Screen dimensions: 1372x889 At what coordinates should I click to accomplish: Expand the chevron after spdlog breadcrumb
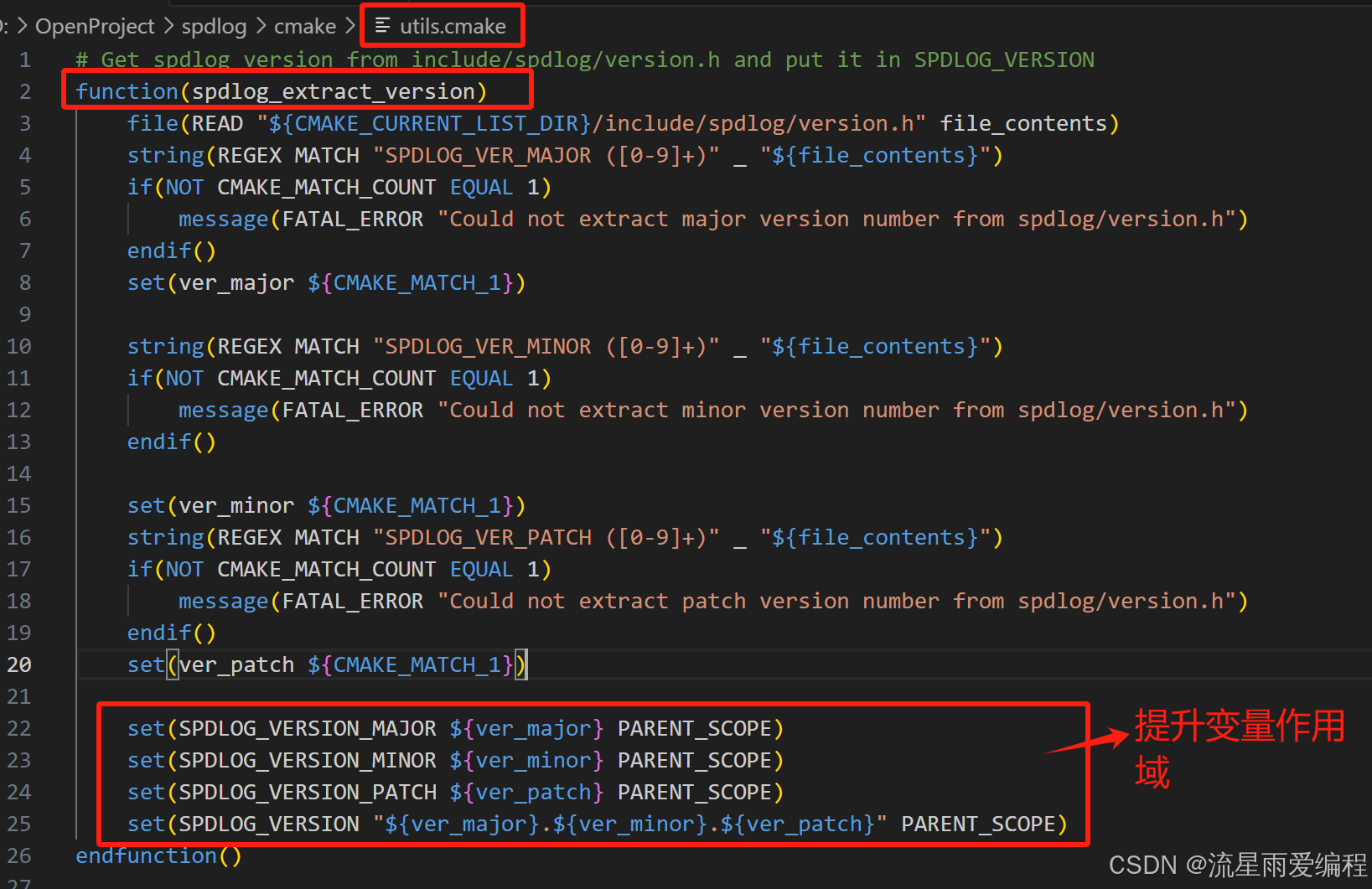pos(261,25)
